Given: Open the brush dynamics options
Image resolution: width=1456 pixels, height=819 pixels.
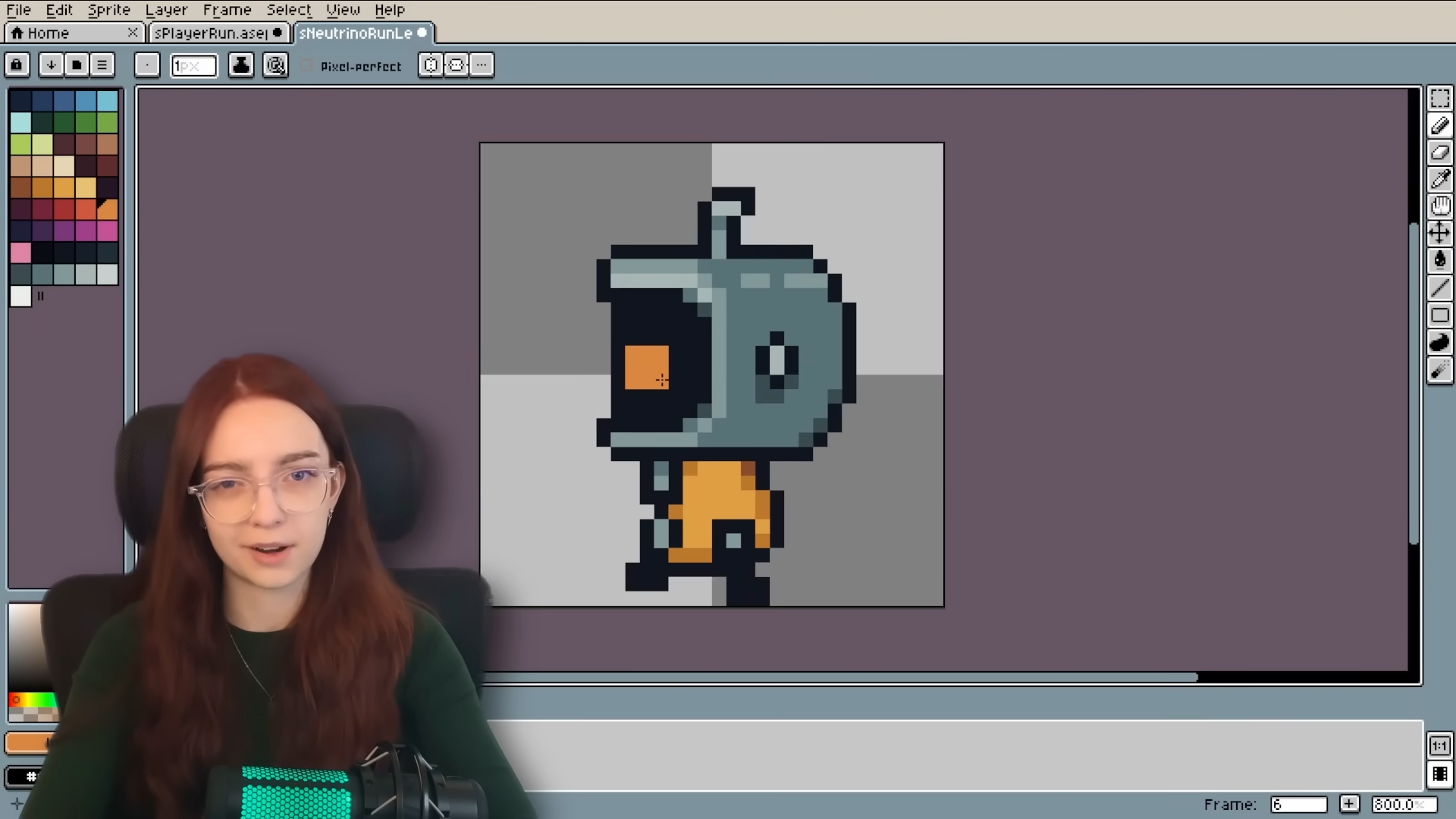Looking at the screenshot, I should click(x=275, y=65).
